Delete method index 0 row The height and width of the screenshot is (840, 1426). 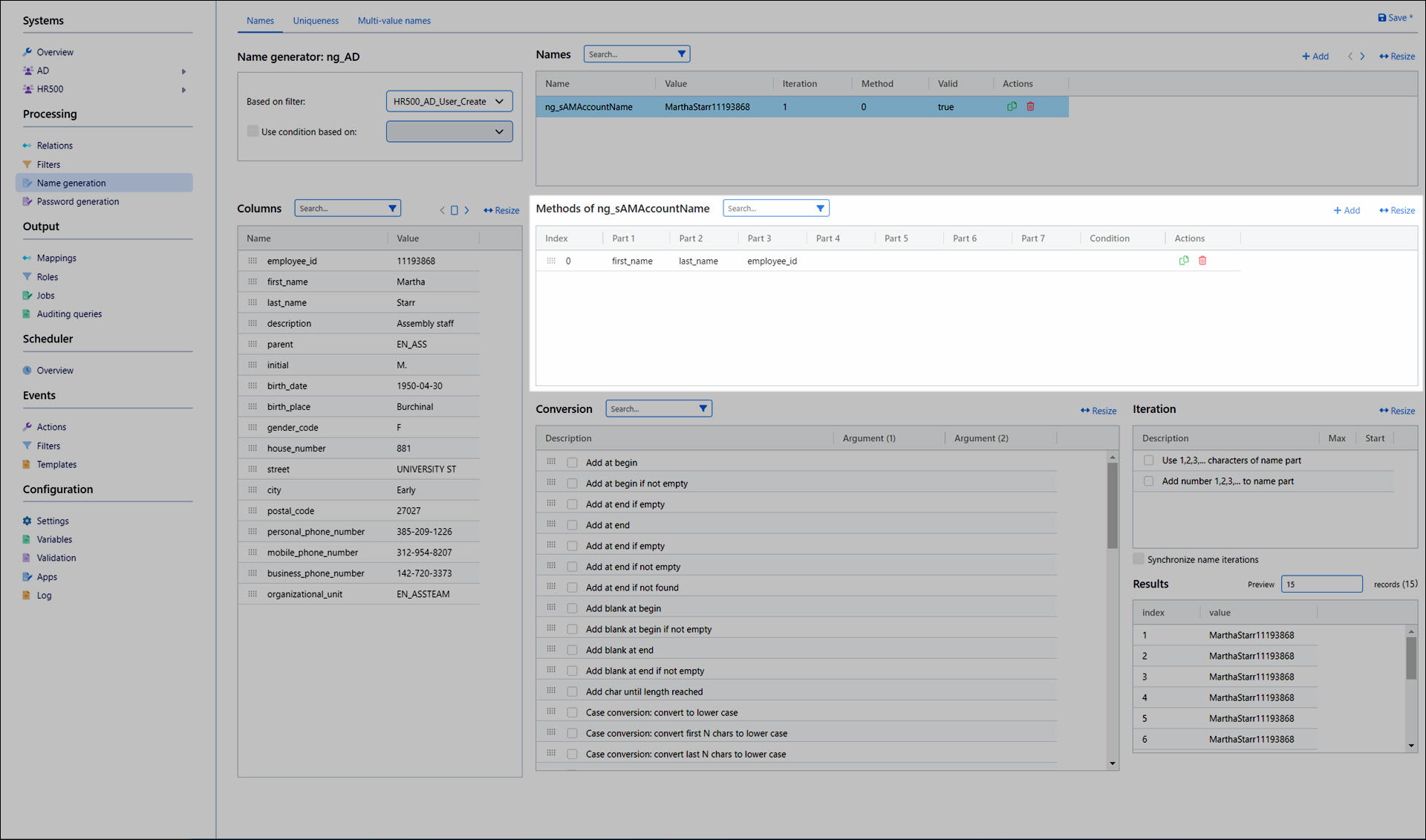pyautogui.click(x=1202, y=261)
